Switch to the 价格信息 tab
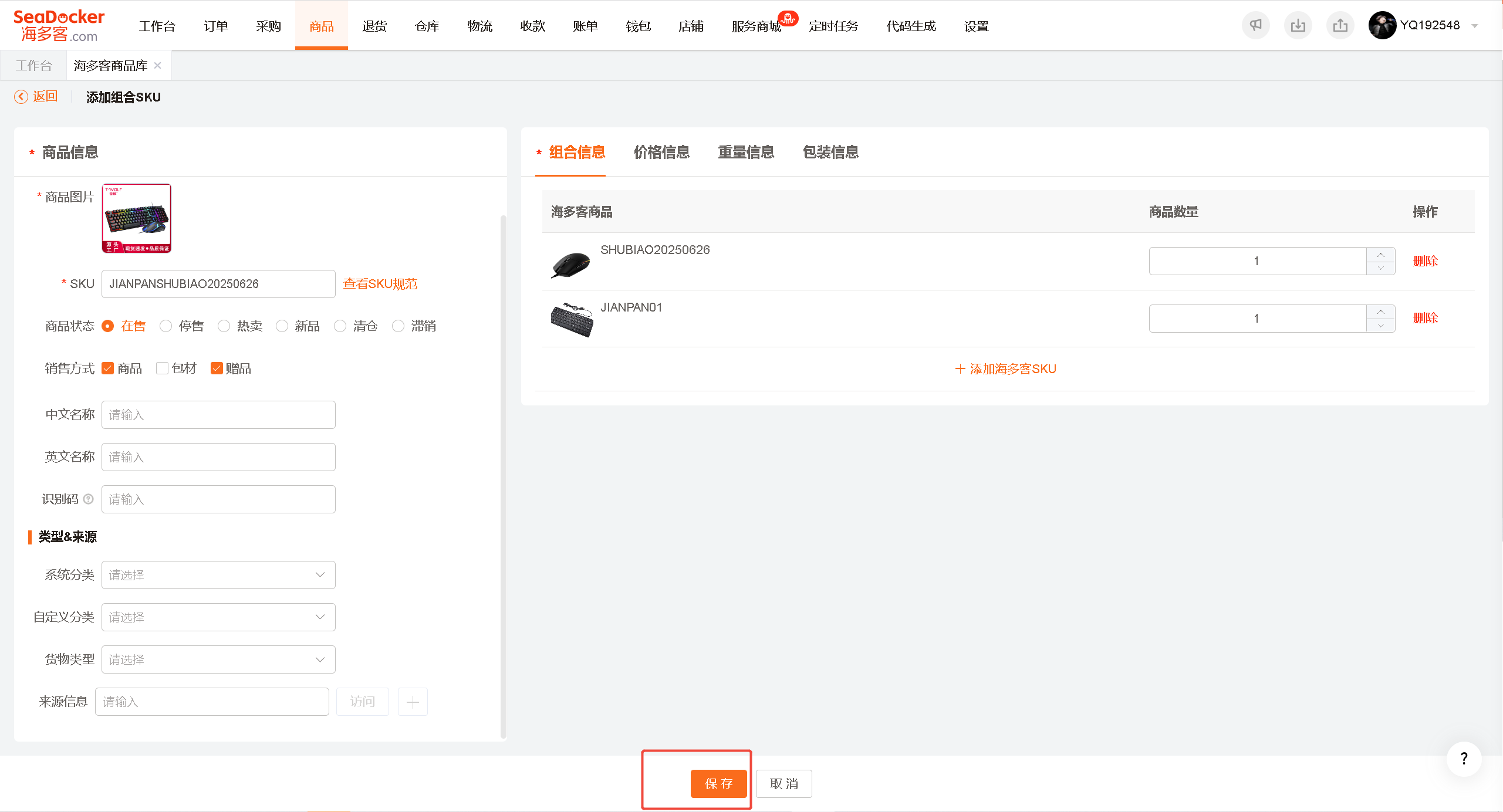The image size is (1503, 812). tap(661, 153)
